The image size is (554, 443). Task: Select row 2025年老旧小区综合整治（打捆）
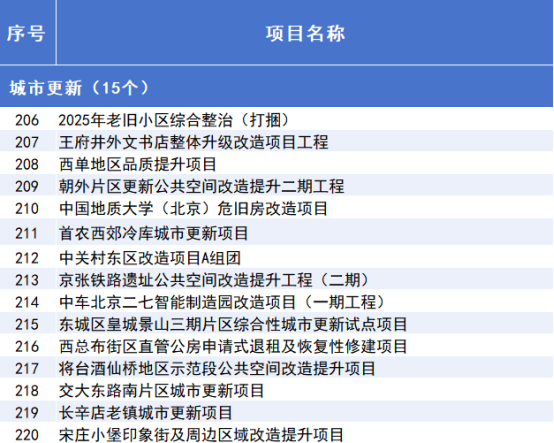276,119
